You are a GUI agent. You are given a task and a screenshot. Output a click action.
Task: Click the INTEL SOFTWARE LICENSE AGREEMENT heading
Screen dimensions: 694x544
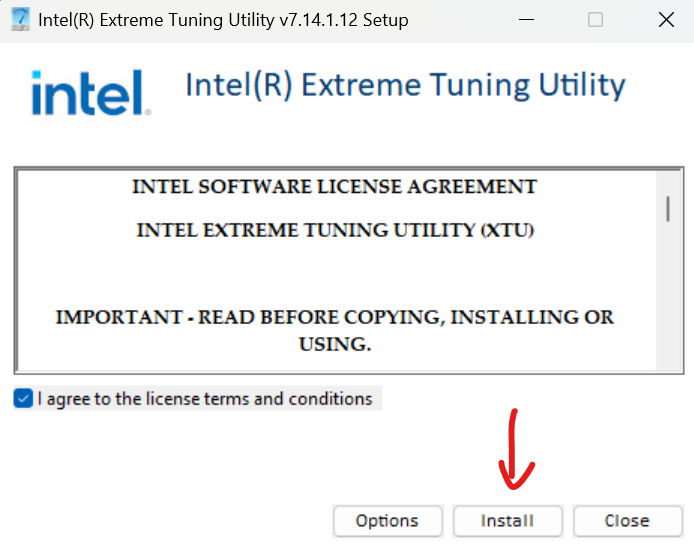pyautogui.click(x=335, y=187)
